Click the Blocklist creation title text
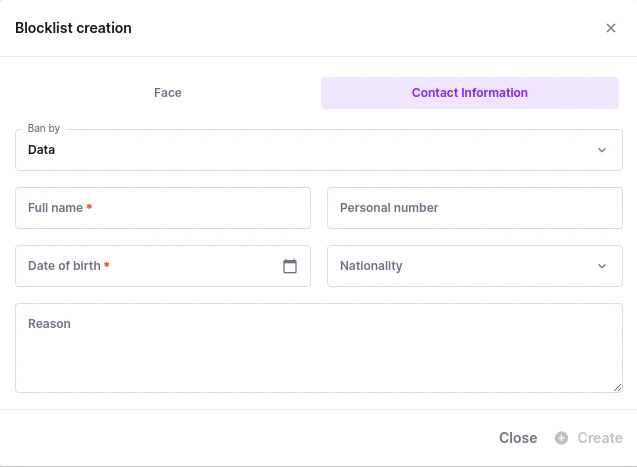637x467 pixels. click(73, 28)
